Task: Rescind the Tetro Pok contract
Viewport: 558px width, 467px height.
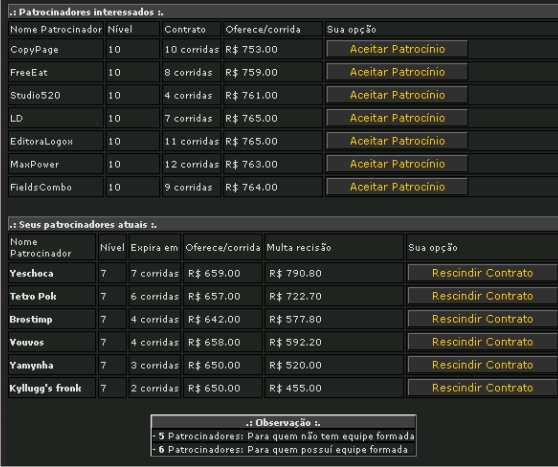Action: pos(482,296)
